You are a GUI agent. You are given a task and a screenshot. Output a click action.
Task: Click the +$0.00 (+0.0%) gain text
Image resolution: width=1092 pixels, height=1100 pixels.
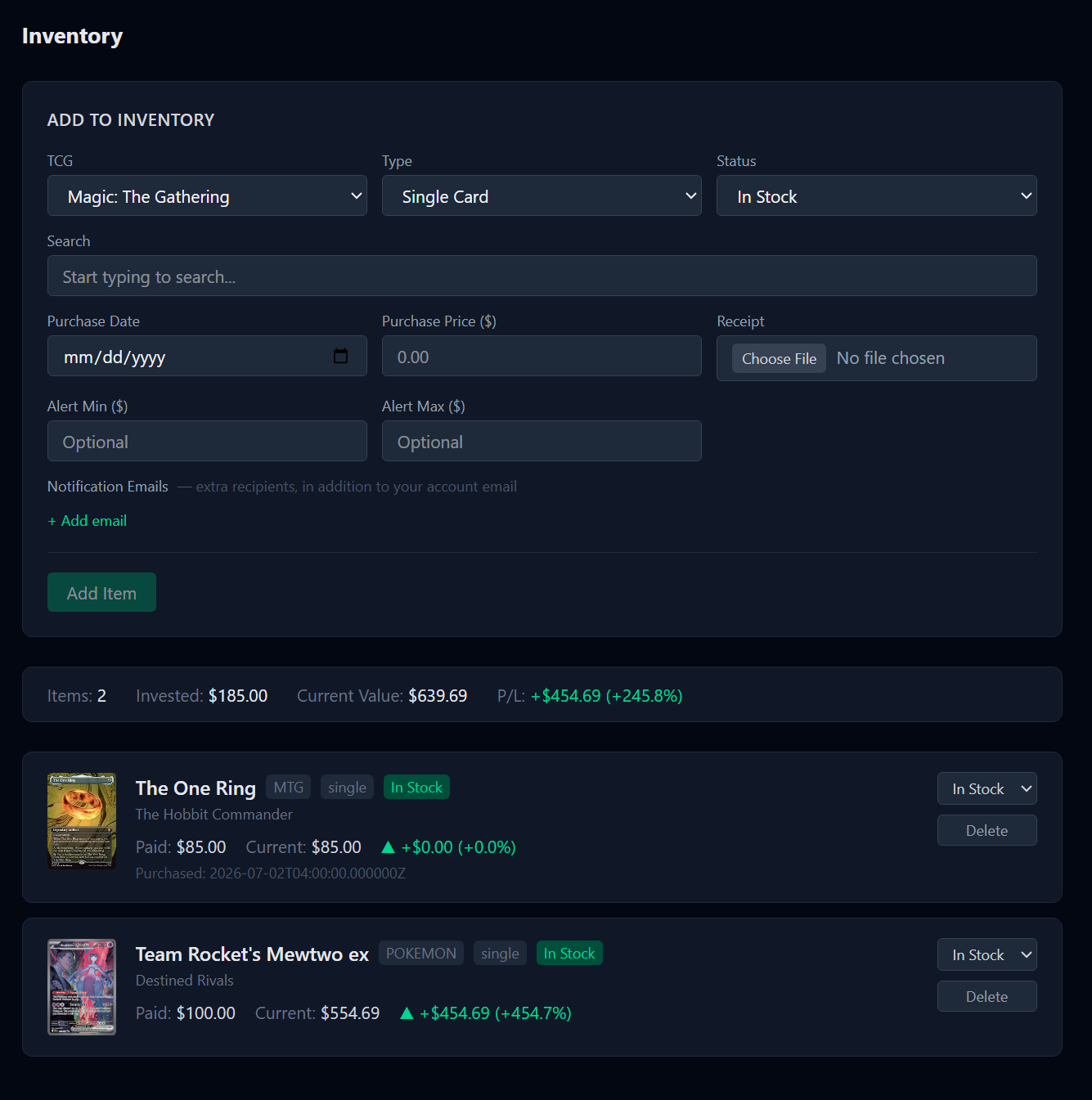coord(458,846)
